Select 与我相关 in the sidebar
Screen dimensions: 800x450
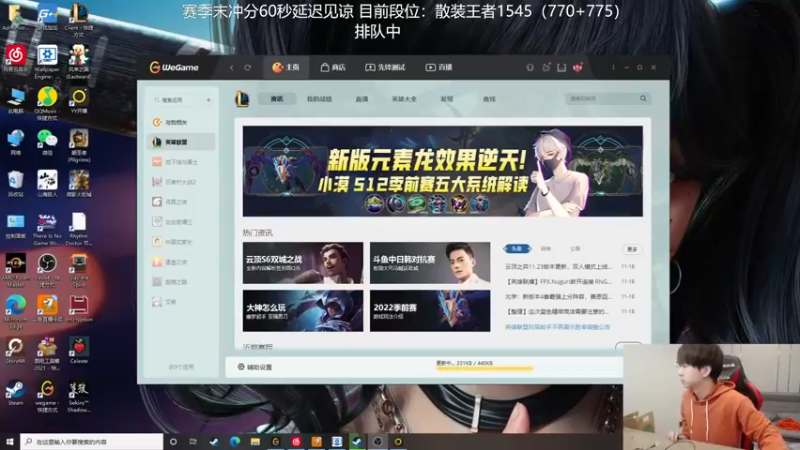[170, 122]
